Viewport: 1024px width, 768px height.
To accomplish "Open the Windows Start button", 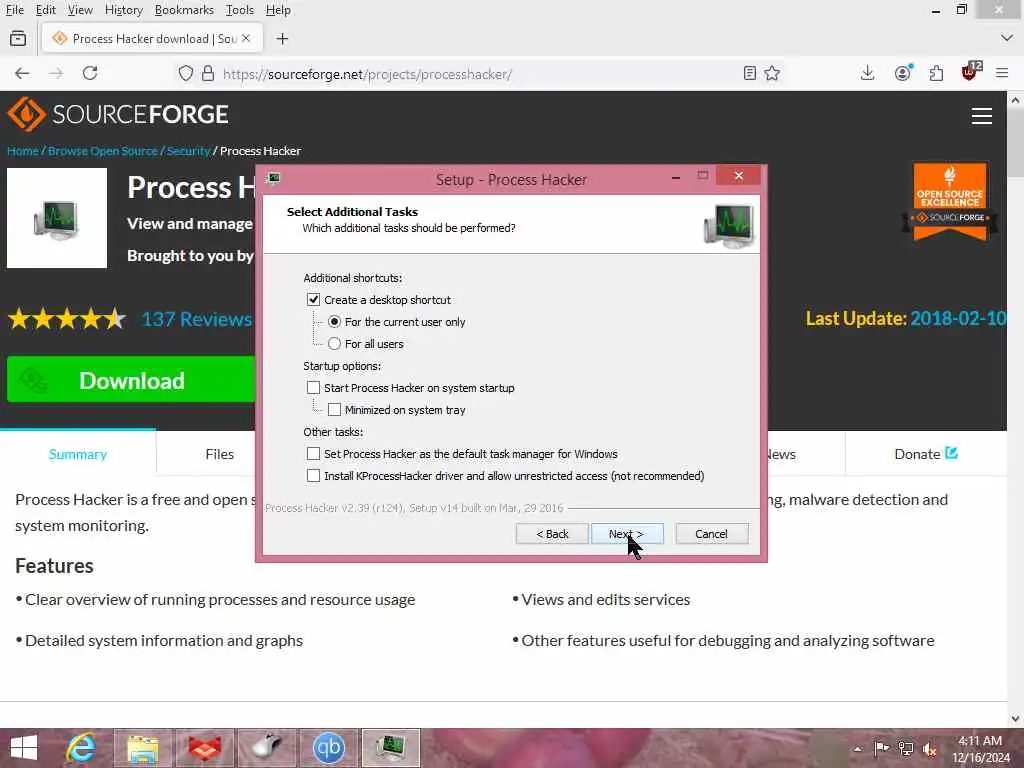I will point(24,748).
